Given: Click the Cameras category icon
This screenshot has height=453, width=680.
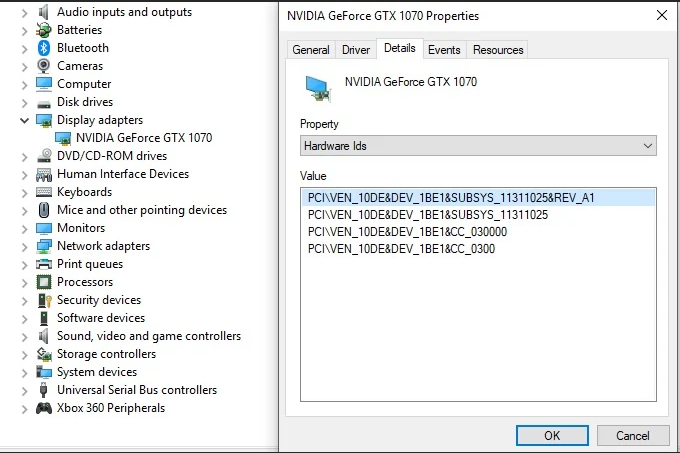Looking at the screenshot, I should pyautogui.click(x=44, y=66).
